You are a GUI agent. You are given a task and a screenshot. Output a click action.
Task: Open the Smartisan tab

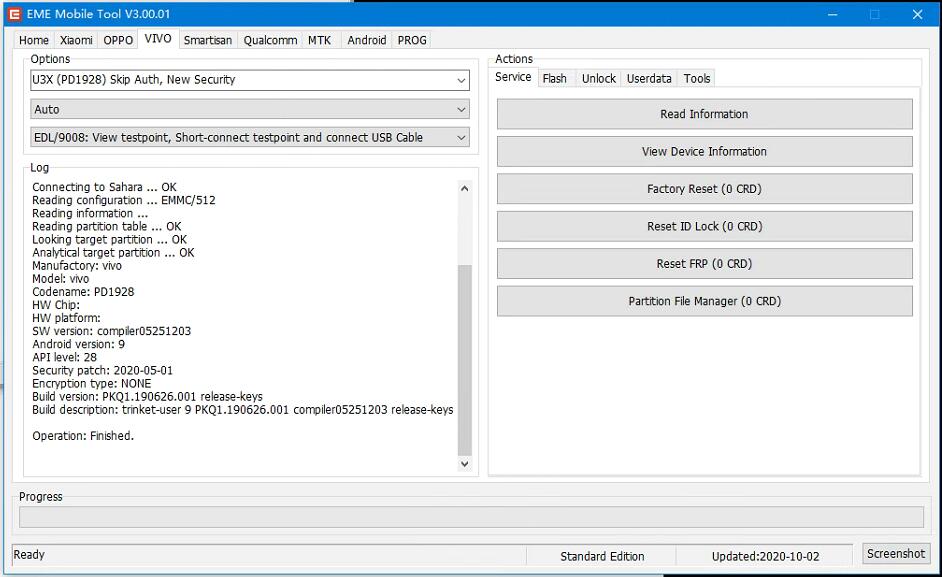click(208, 40)
